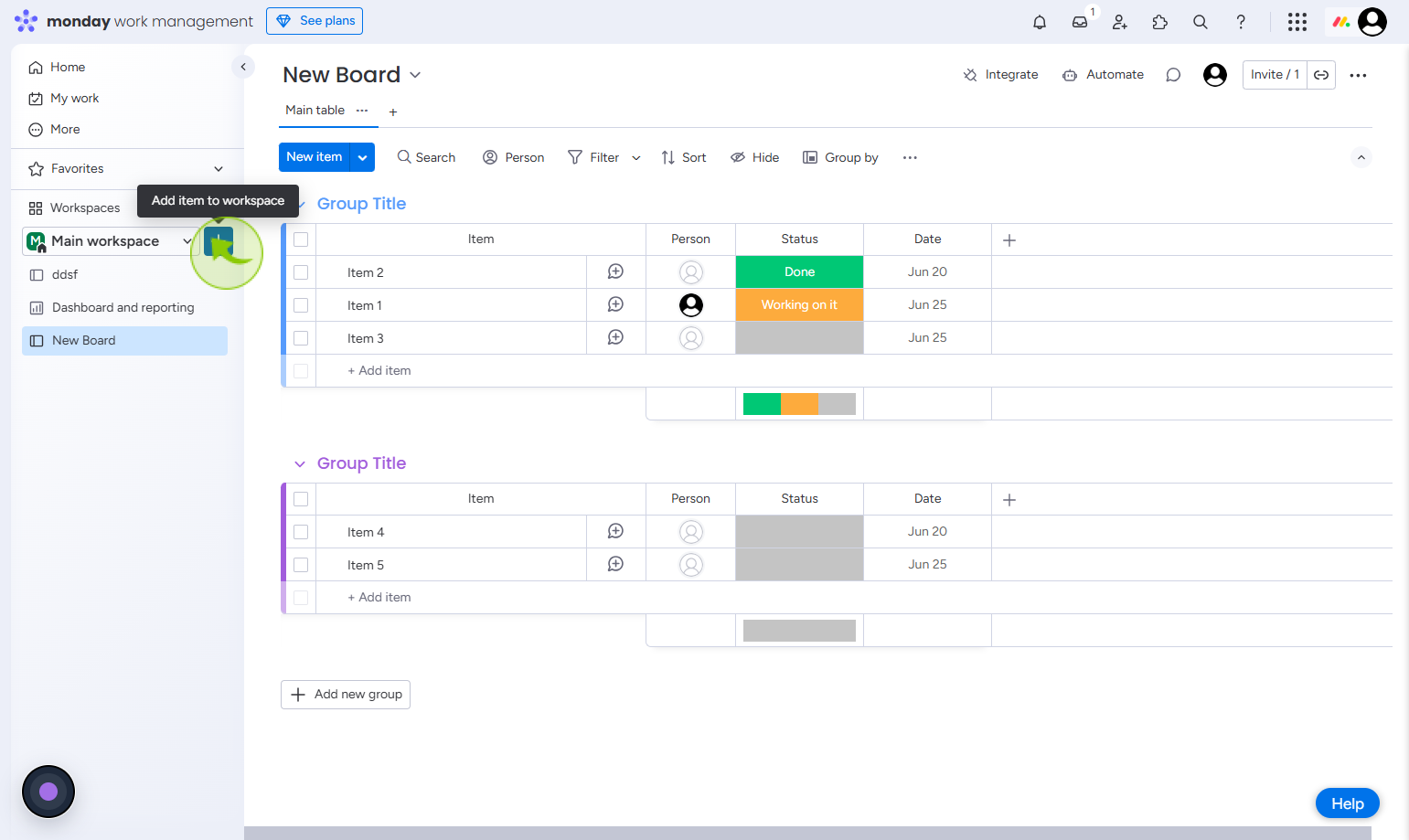Tick the checkbox for Item 1
This screenshot has height=840, width=1409.
[301, 305]
